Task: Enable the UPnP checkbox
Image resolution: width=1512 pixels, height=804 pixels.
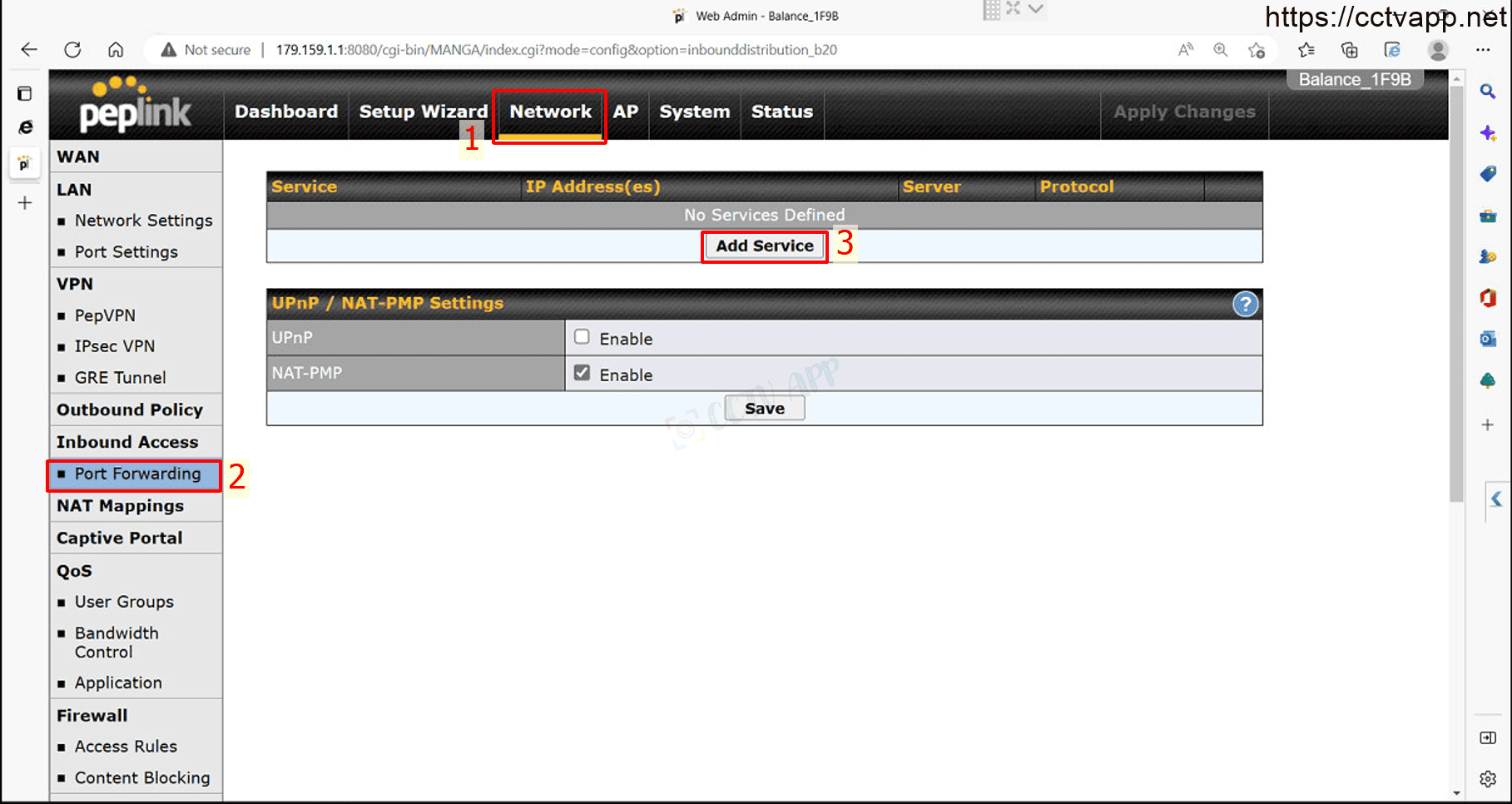Action: pos(582,337)
